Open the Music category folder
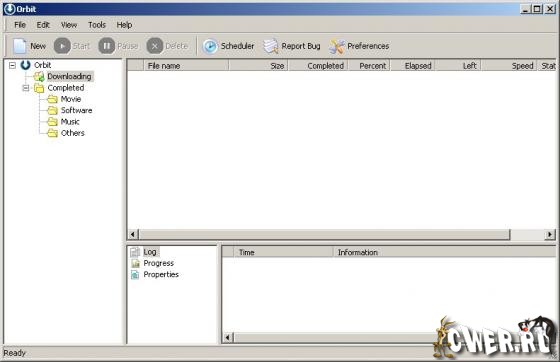The width and height of the screenshot is (560, 362). pos(70,122)
